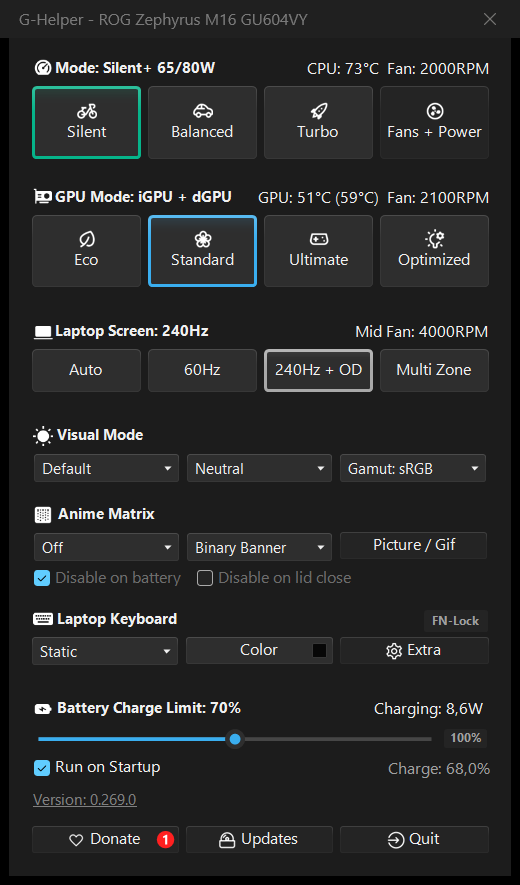This screenshot has width=520, height=885.
Task: Select Standard GPU mode
Action: [202, 251]
